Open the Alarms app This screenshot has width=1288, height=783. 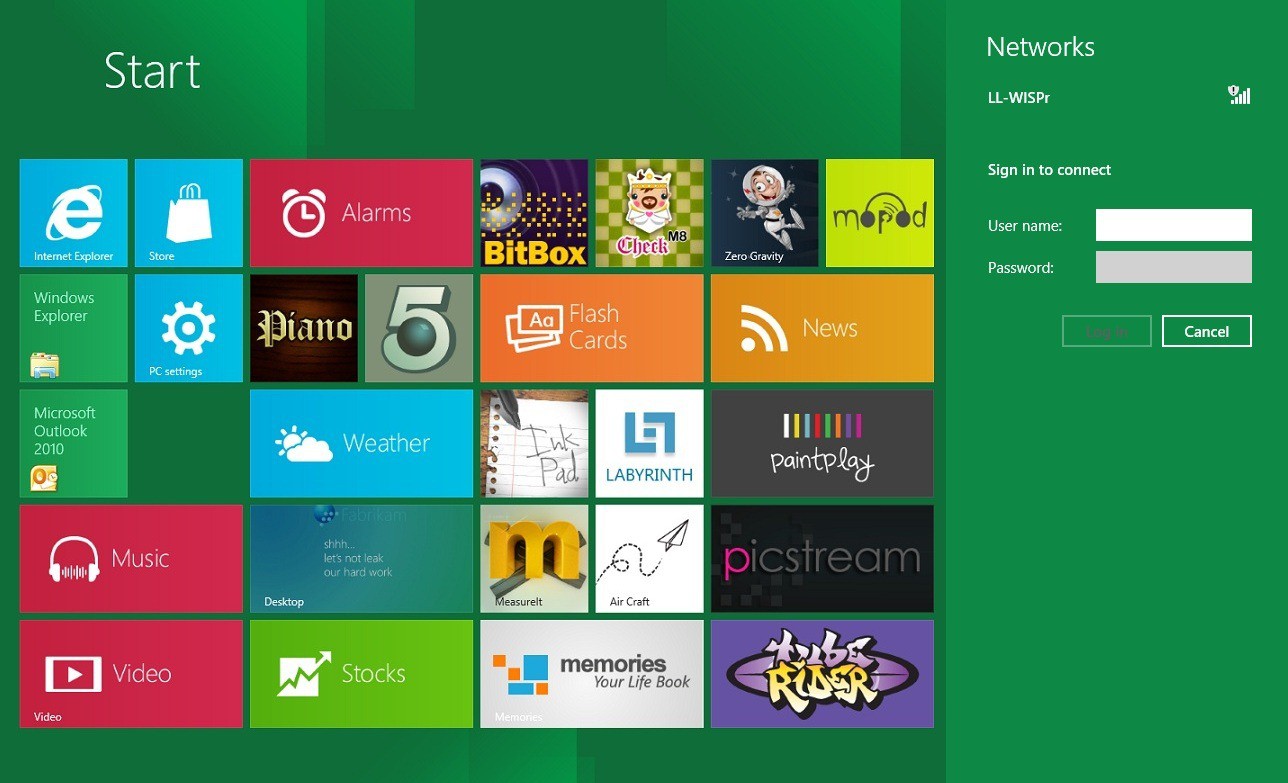(361, 212)
